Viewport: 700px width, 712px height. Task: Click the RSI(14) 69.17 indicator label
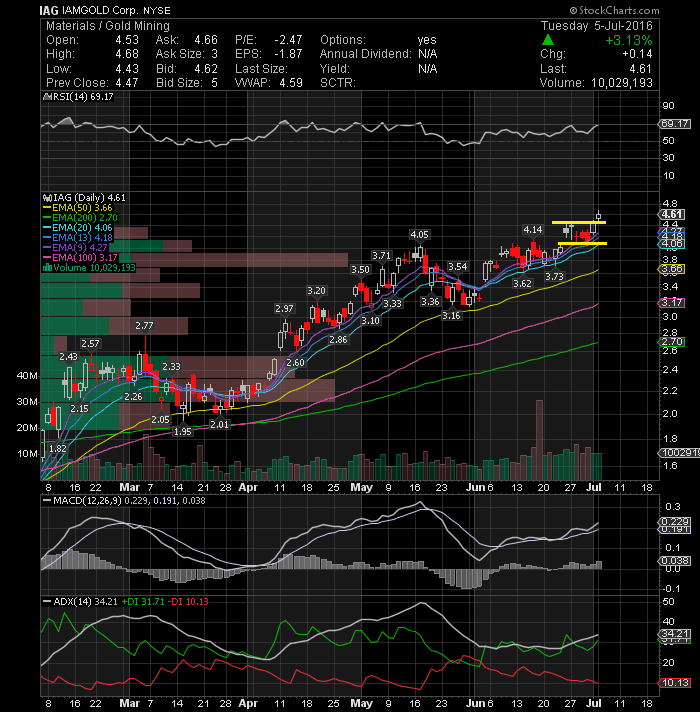78,97
